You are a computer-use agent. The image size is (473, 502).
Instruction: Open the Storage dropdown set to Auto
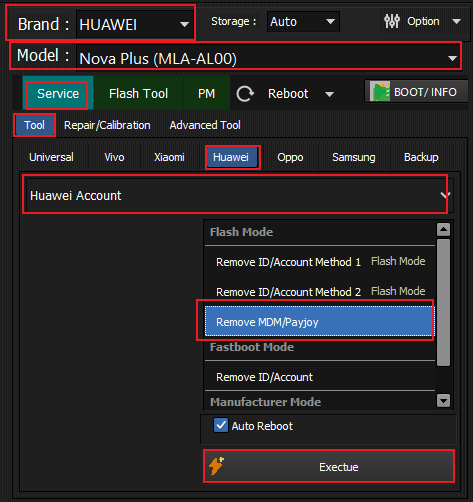pyautogui.click(x=303, y=22)
